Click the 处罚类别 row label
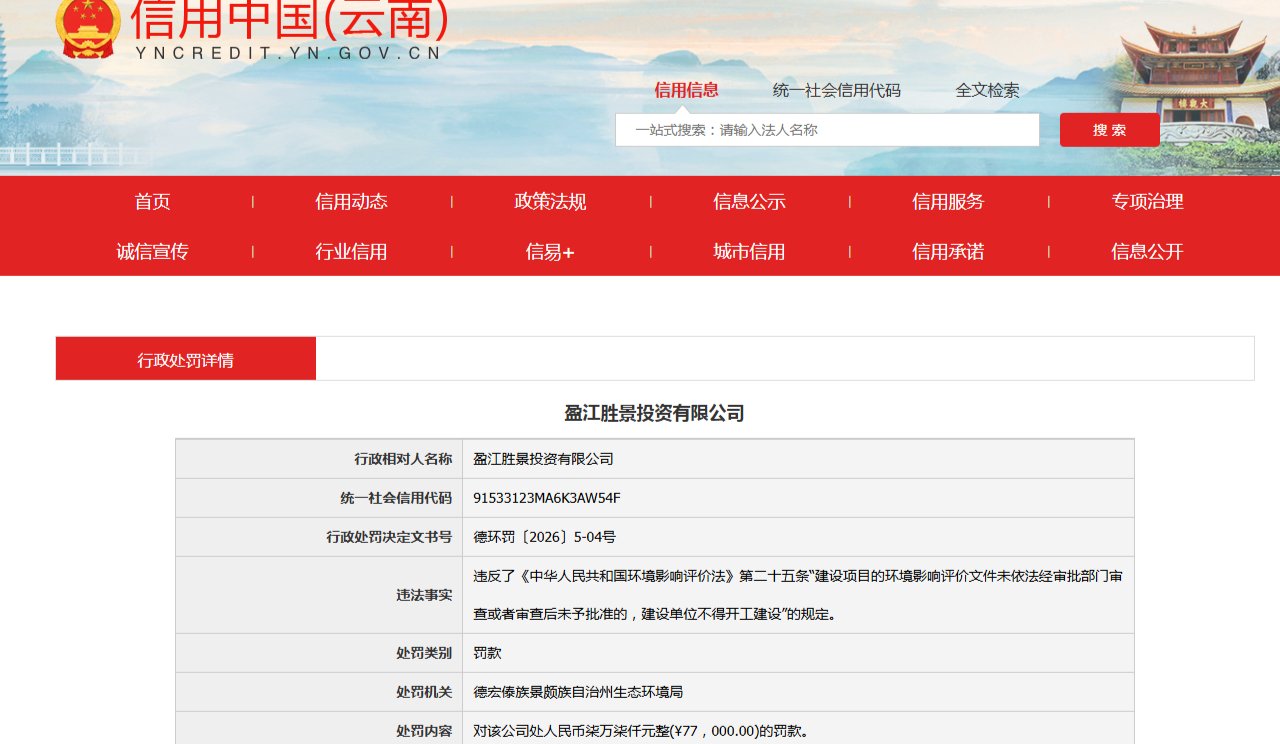 pos(424,653)
